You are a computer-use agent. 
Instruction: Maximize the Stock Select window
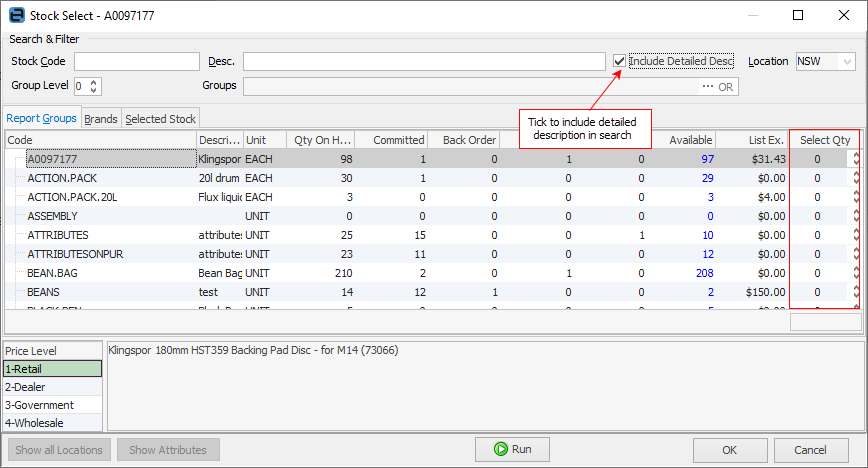(797, 15)
